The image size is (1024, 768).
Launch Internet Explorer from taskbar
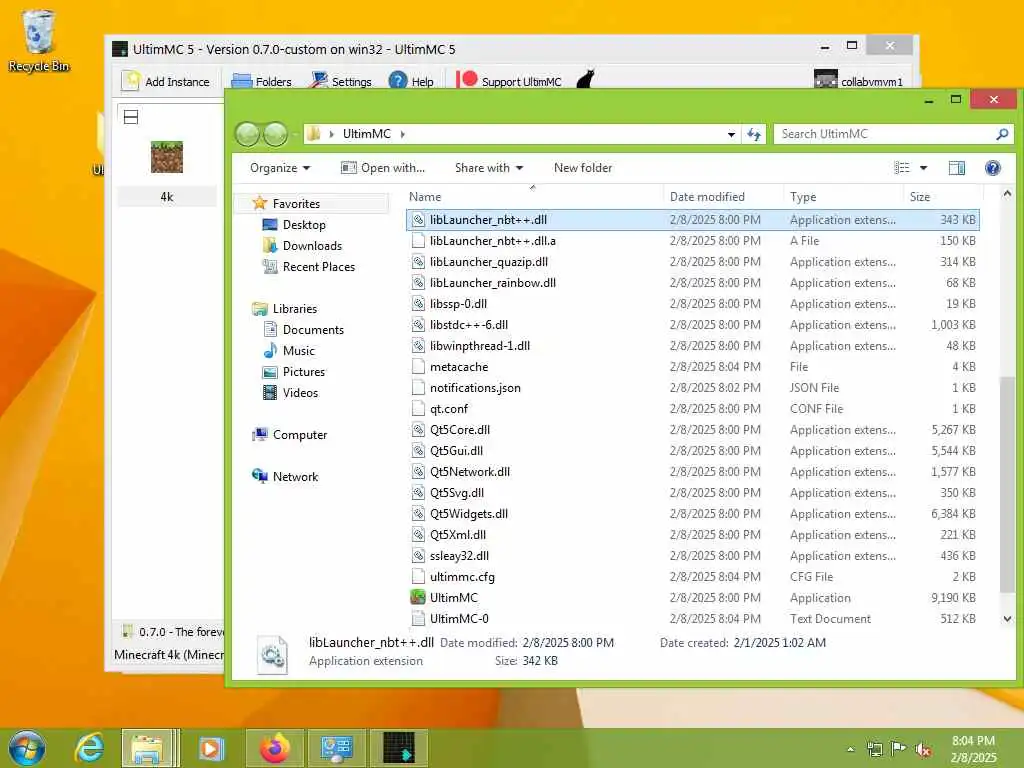pyautogui.click(x=89, y=747)
